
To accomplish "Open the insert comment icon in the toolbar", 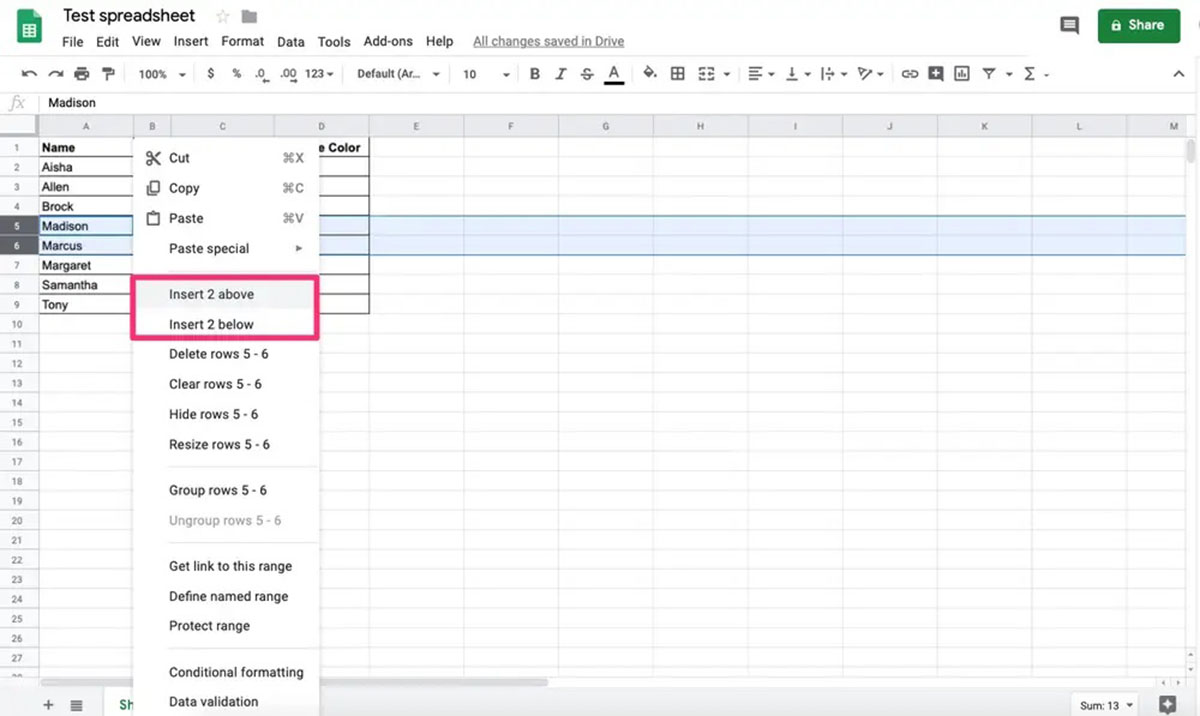I will point(935,73).
